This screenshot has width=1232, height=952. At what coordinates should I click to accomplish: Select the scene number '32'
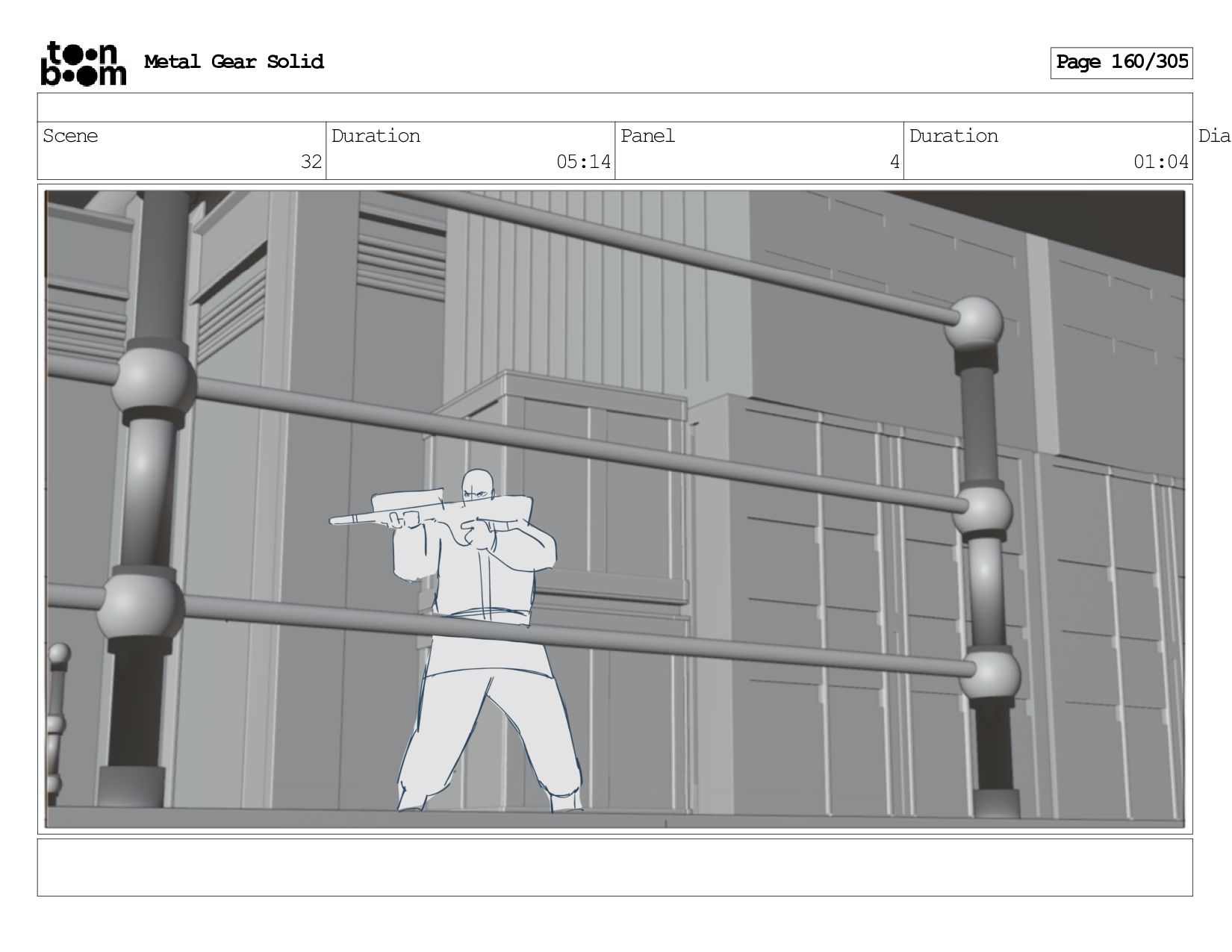311,162
